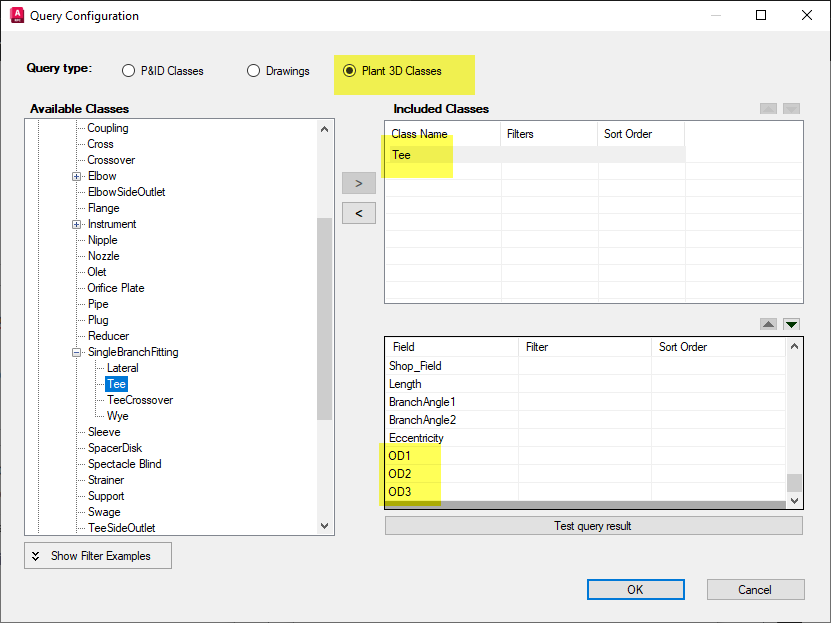Viewport: 831px width, 623px height.
Task: Select the BranchAngle2 field row
Action: coord(585,420)
